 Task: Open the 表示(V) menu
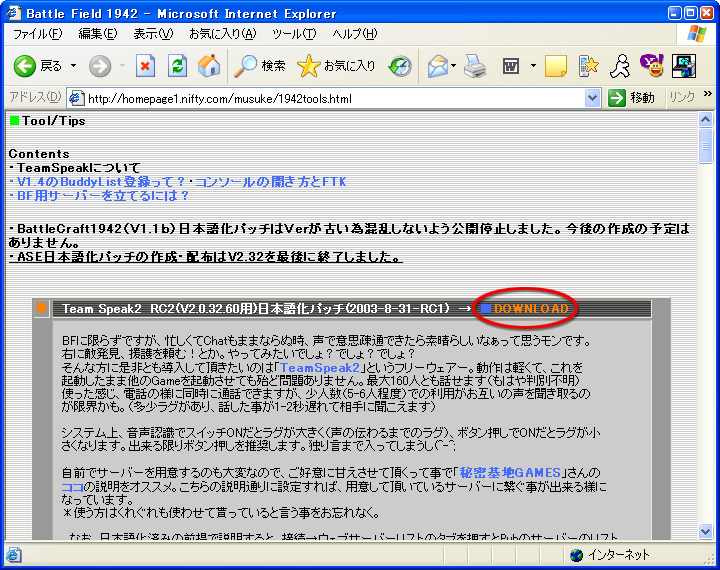coord(153,34)
